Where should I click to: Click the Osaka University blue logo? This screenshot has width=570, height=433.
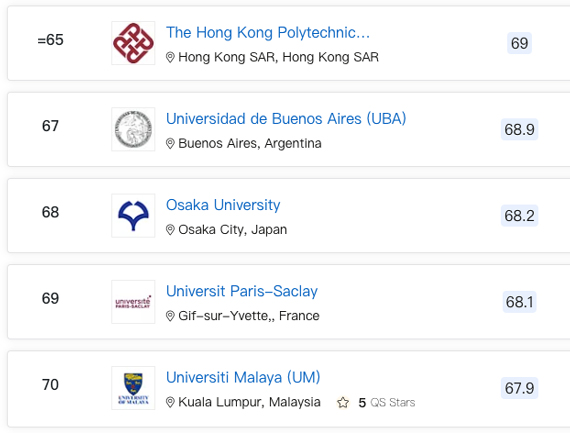click(x=133, y=216)
